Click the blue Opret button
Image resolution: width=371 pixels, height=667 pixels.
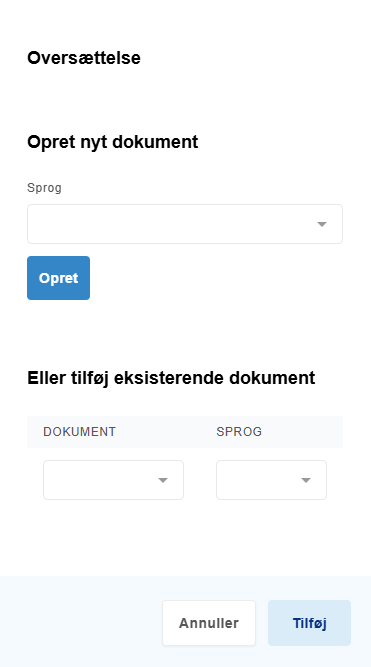pyautogui.click(x=58, y=278)
